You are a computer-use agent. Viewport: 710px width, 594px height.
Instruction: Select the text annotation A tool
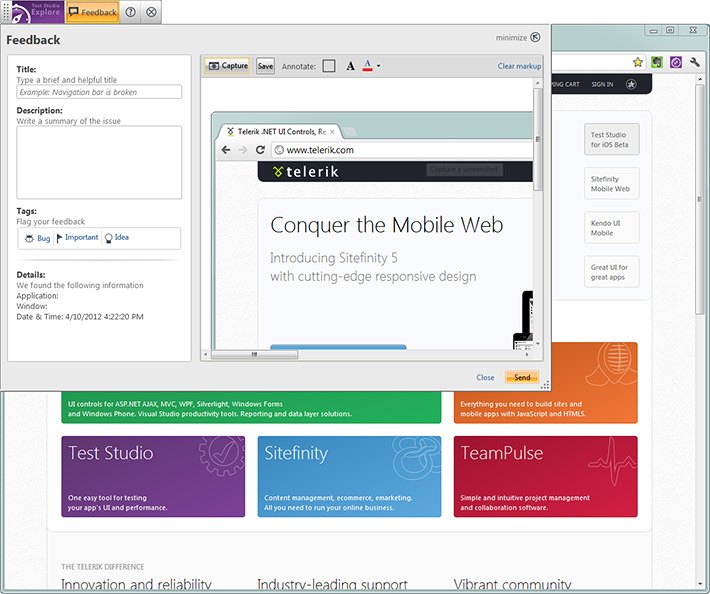(350, 66)
